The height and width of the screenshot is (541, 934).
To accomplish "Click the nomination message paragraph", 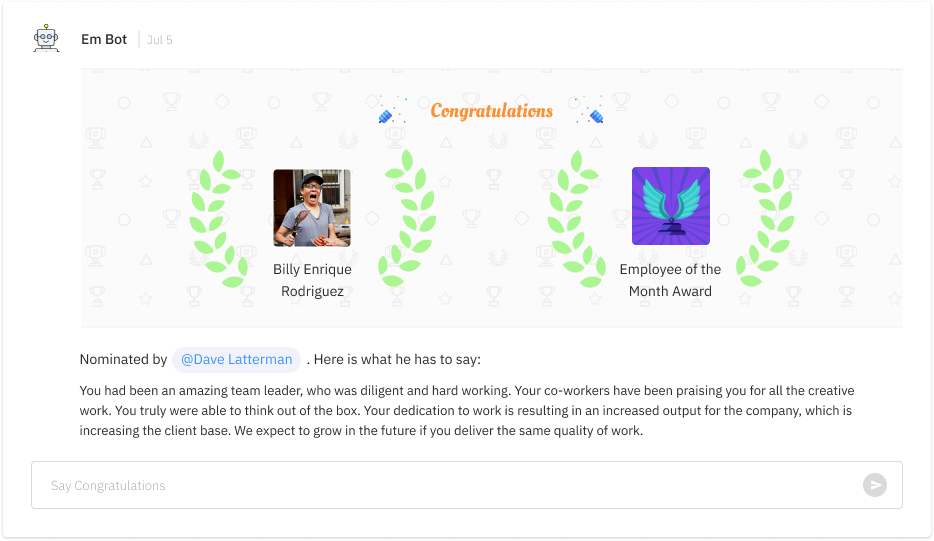I will point(467,411).
